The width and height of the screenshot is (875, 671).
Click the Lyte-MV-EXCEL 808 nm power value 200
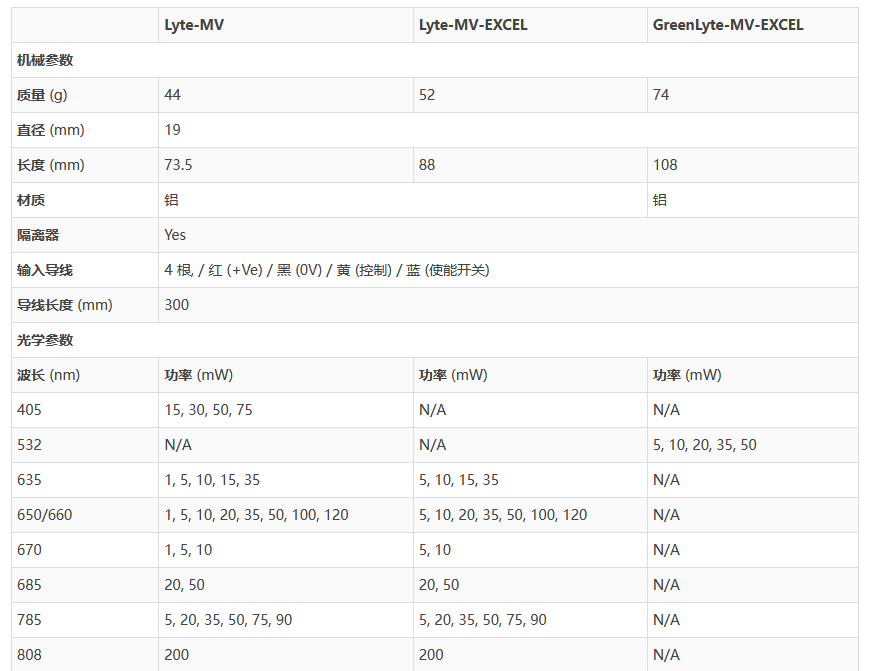pyautogui.click(x=431, y=655)
